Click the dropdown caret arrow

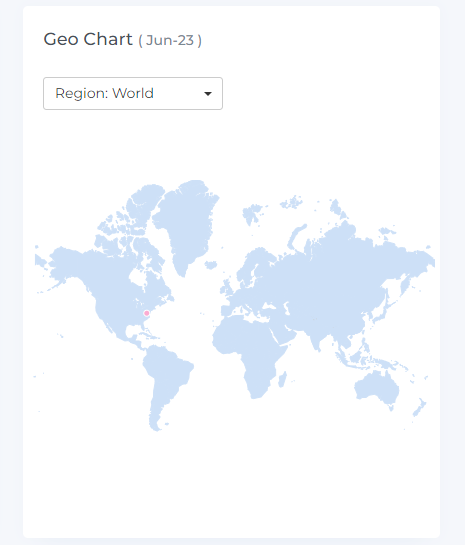click(208, 94)
